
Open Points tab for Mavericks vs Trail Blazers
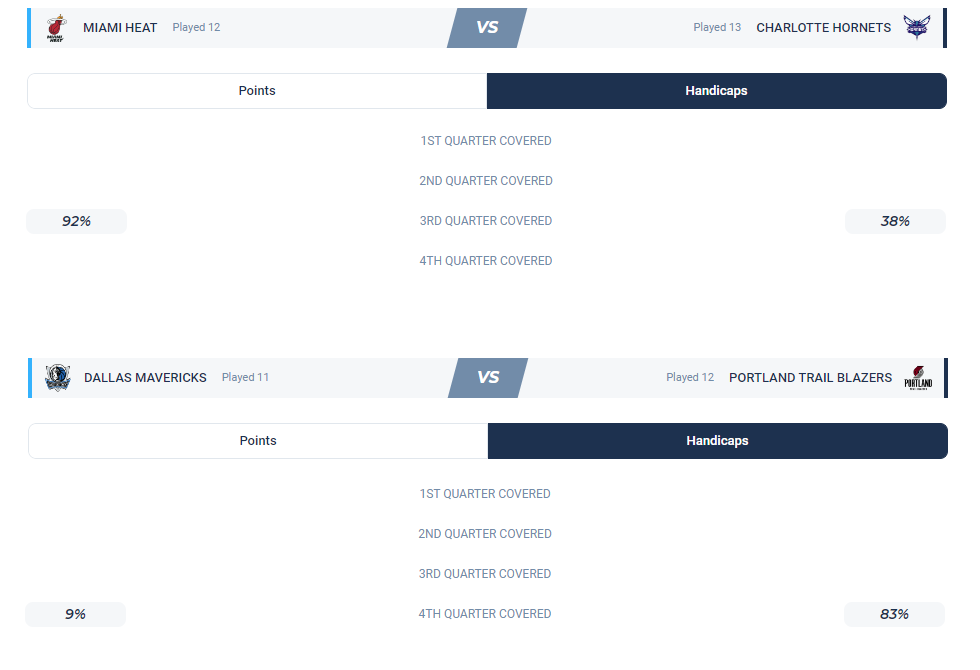pyautogui.click(x=258, y=441)
